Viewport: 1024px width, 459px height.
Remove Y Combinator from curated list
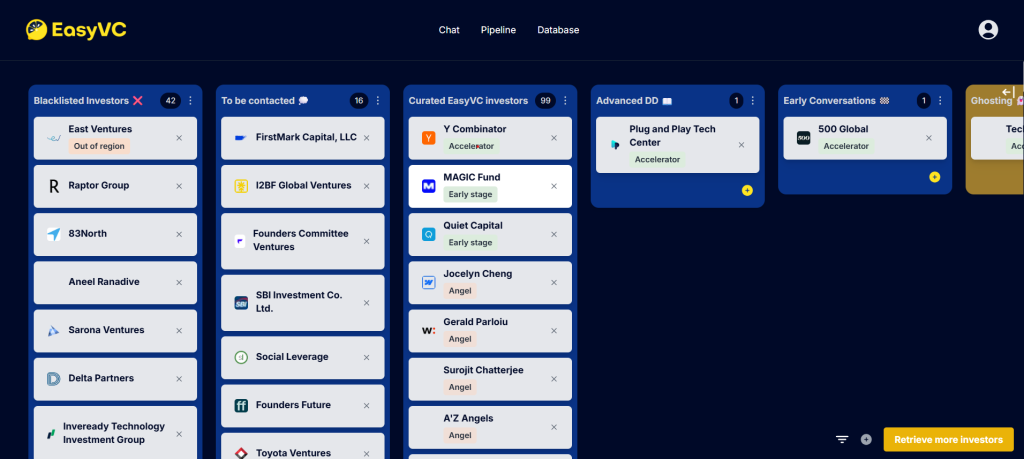click(555, 138)
